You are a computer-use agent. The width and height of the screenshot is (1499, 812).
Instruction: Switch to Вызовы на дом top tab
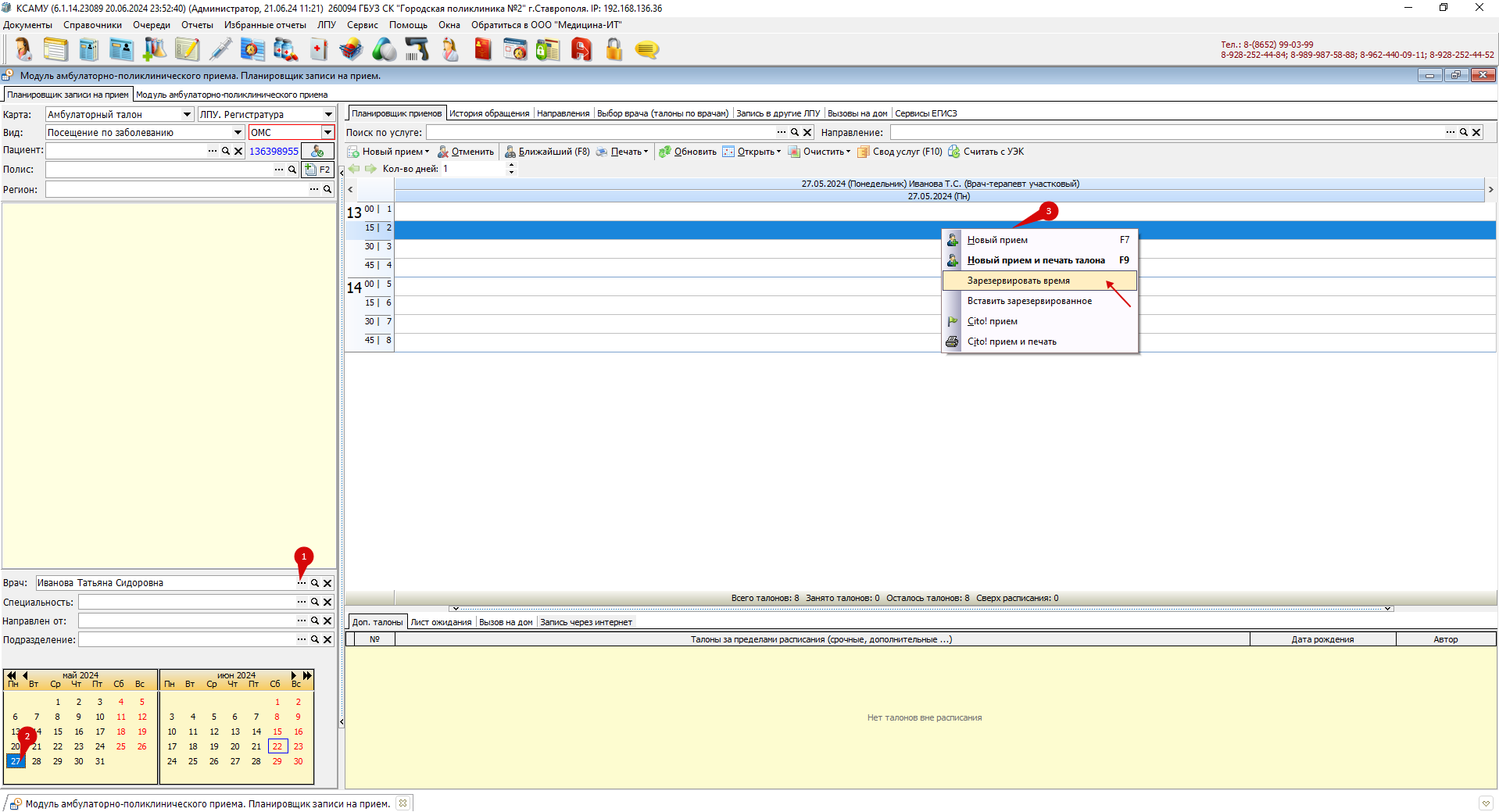[857, 113]
